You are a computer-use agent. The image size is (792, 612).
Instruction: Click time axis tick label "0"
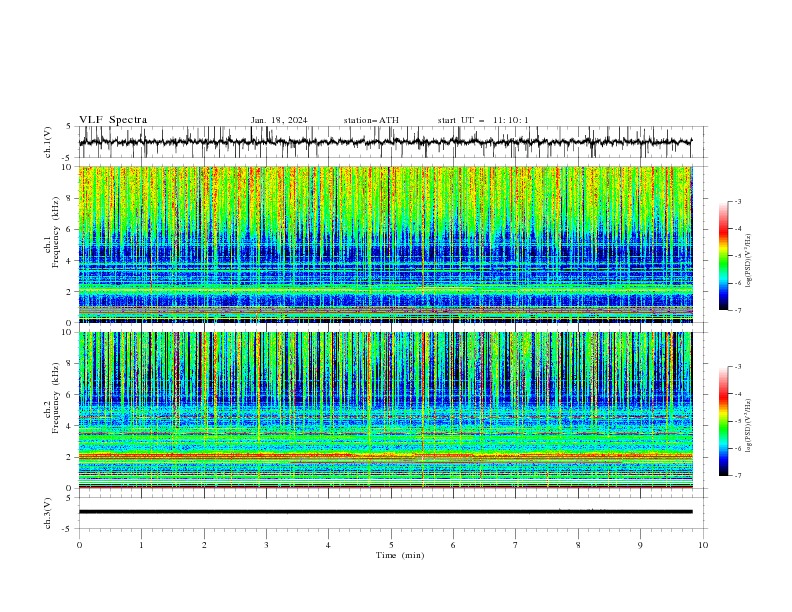click(x=79, y=545)
